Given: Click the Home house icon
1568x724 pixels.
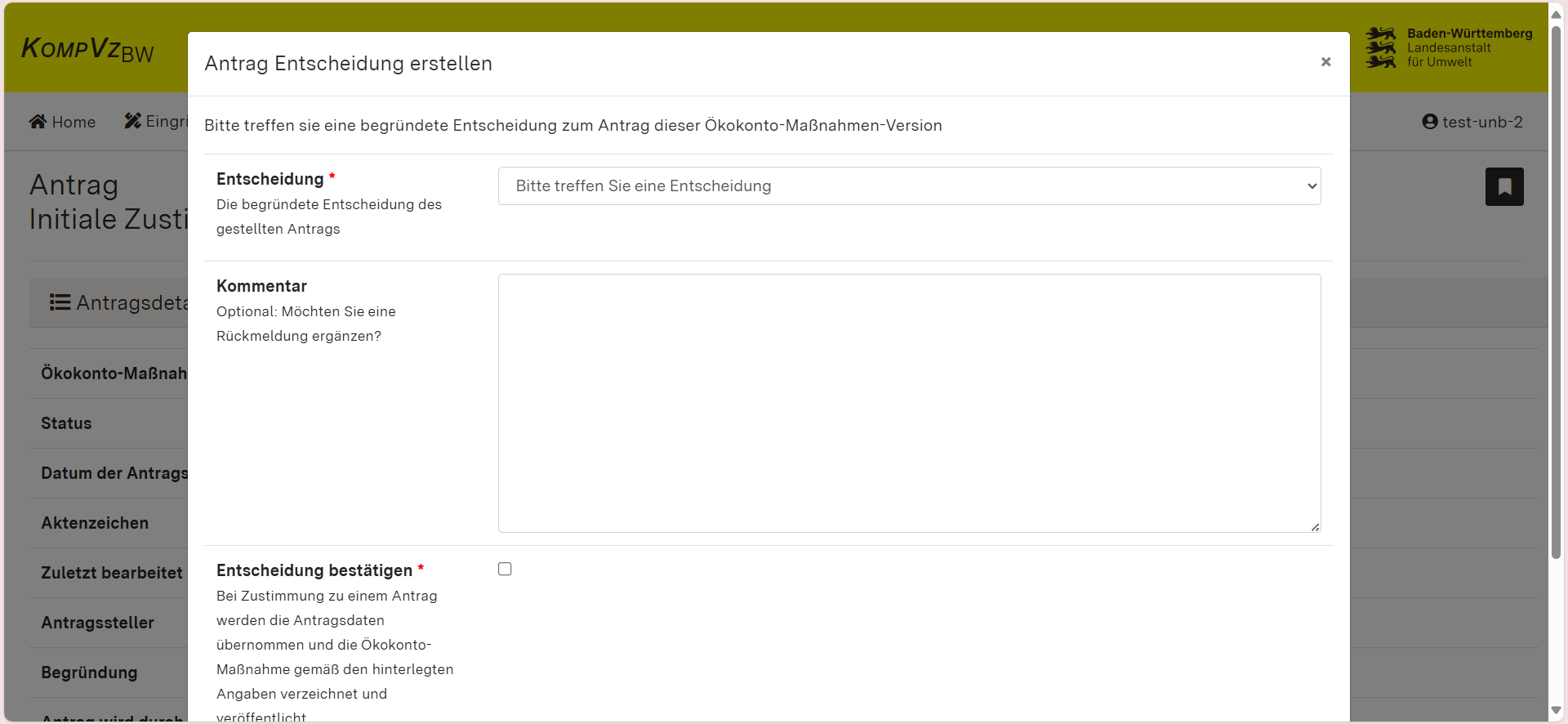Looking at the screenshot, I should 38,122.
